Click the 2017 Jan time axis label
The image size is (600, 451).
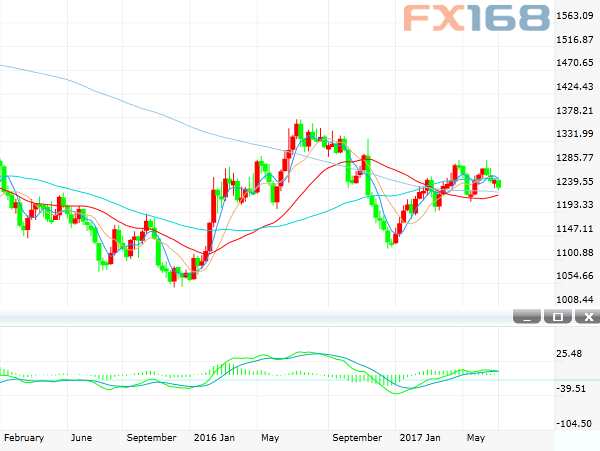[420, 438]
